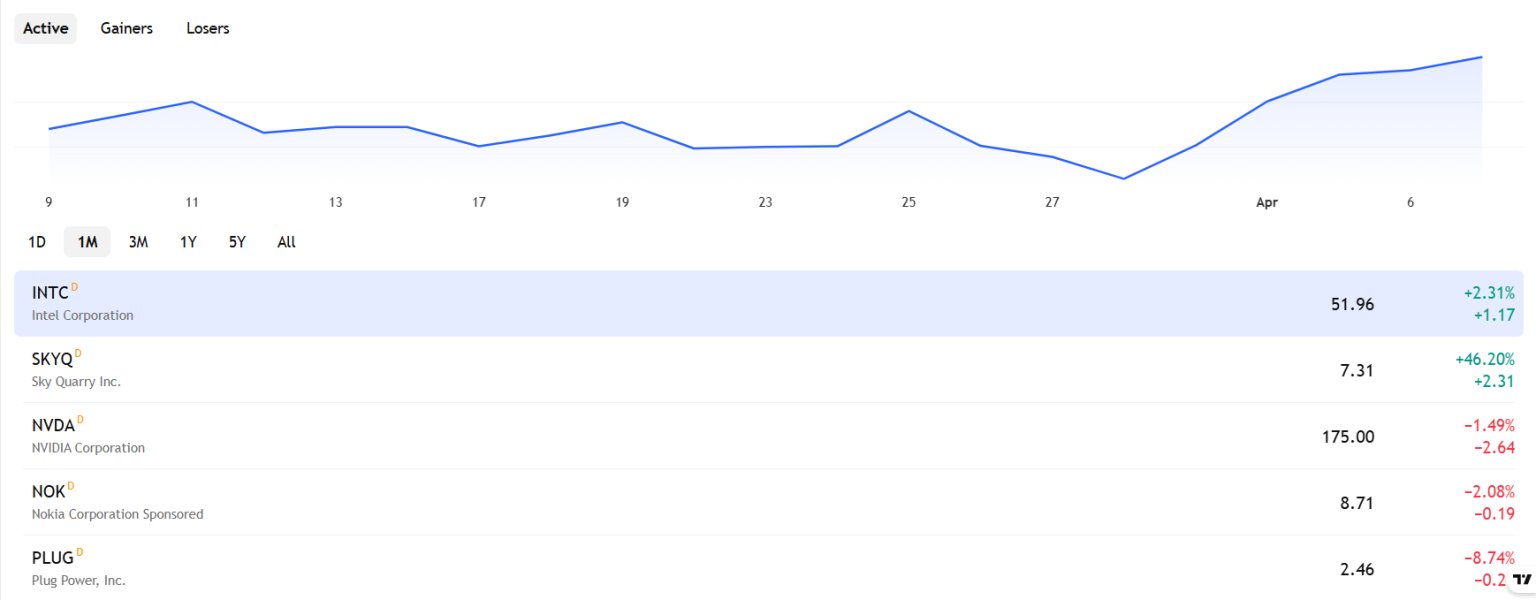Open the Losers tab

coord(208,28)
